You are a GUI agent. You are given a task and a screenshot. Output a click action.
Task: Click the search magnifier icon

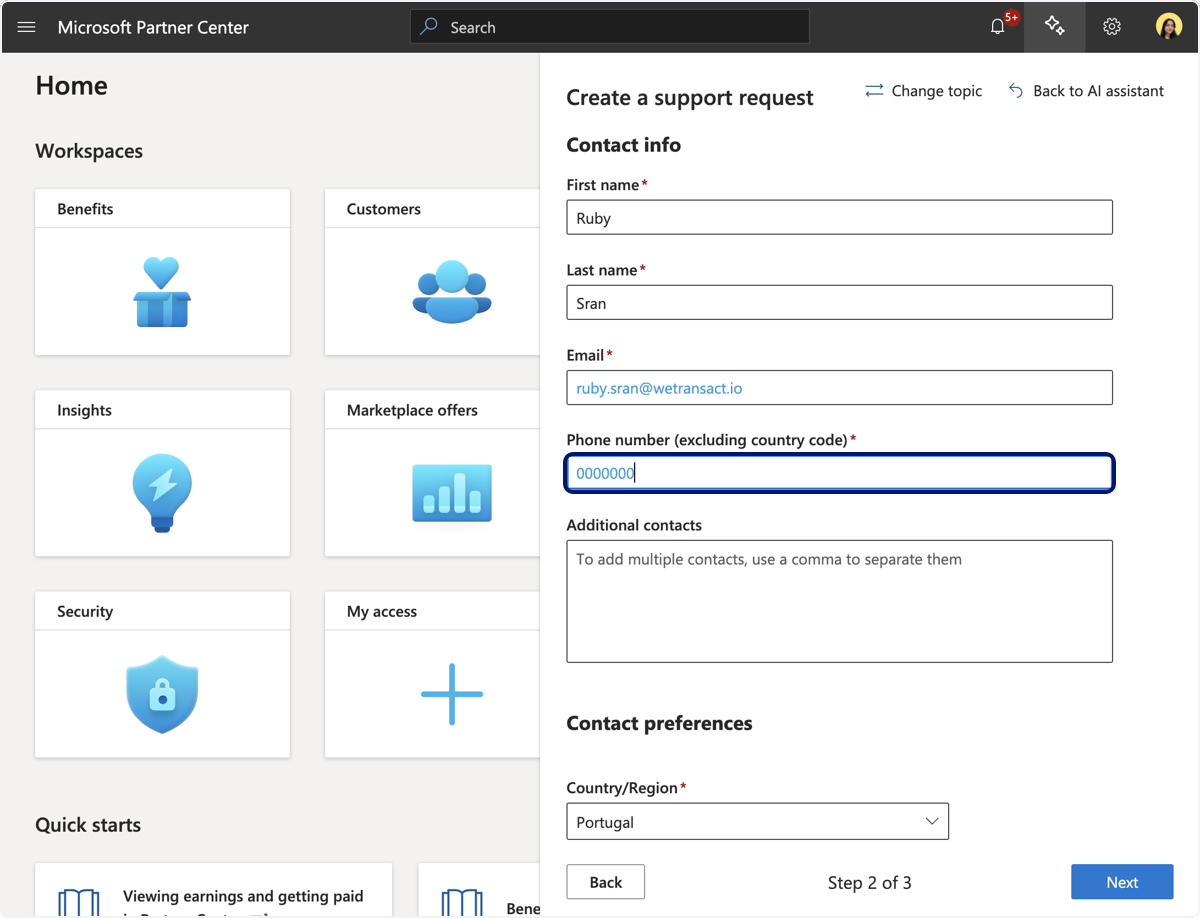pyautogui.click(x=429, y=27)
